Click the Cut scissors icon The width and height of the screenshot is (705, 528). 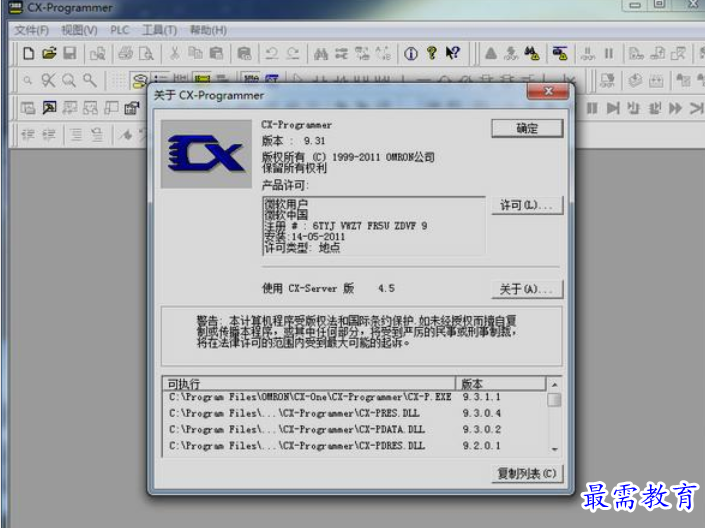pos(174,54)
